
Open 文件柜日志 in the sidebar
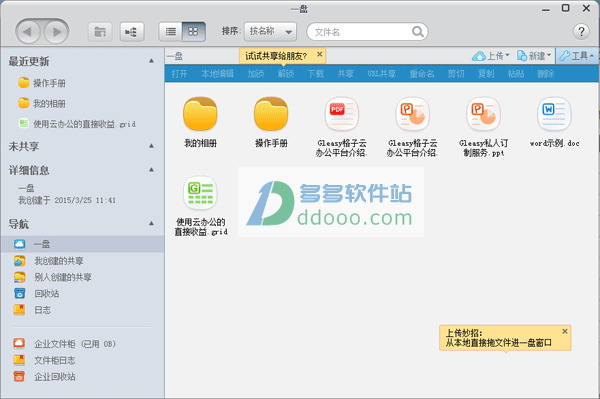click(44, 360)
